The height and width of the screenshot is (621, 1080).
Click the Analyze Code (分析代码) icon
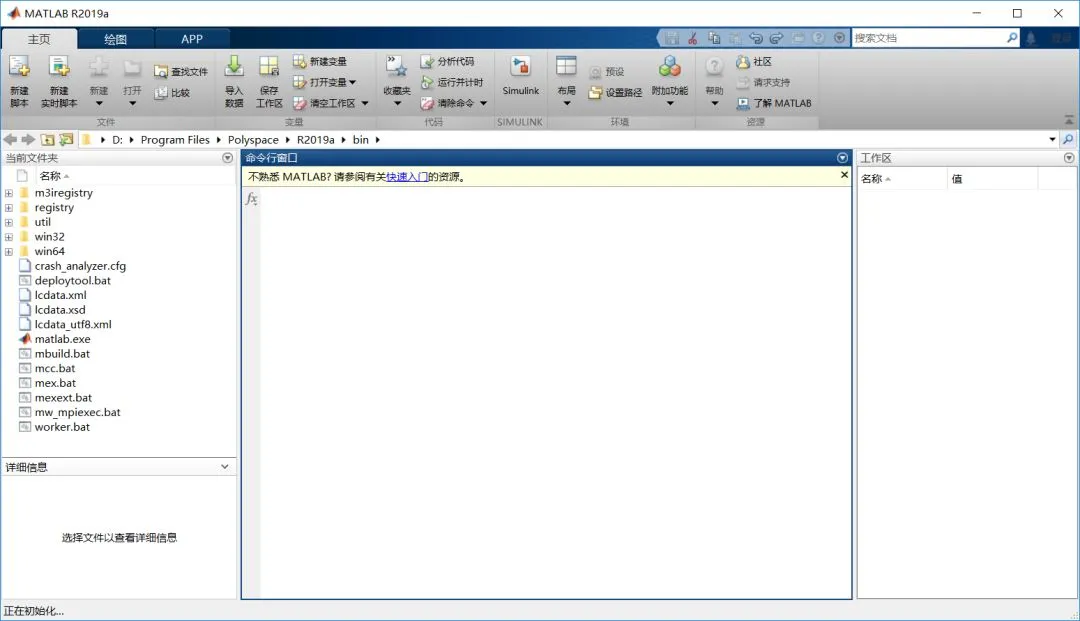coord(427,61)
